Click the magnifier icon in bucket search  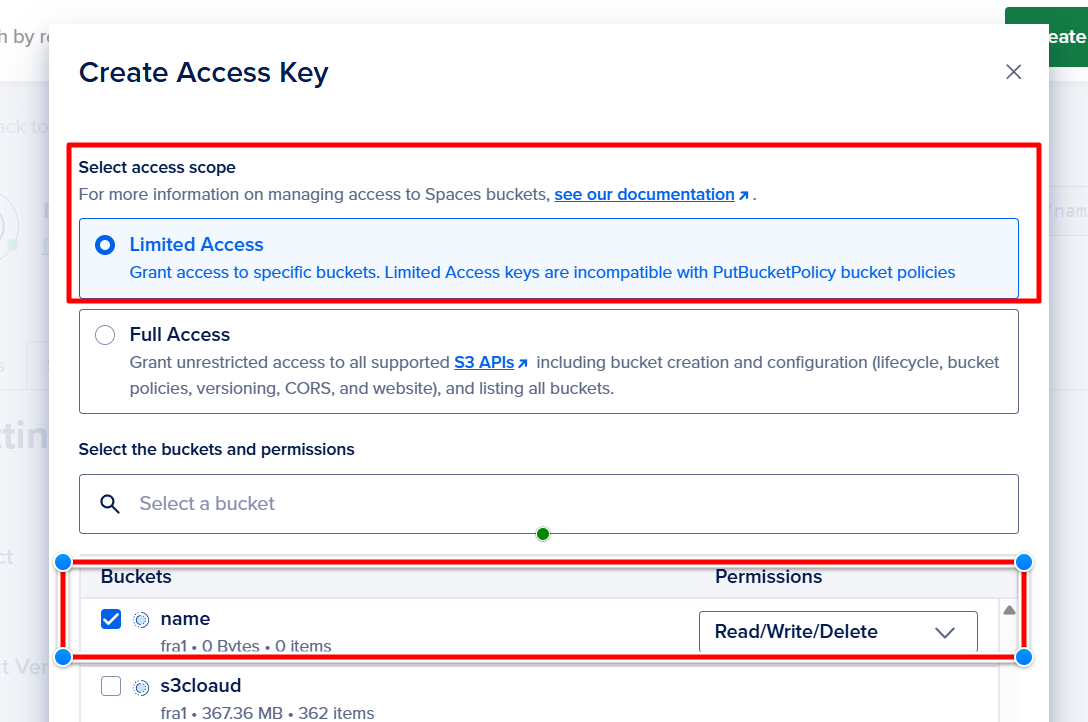coord(111,503)
